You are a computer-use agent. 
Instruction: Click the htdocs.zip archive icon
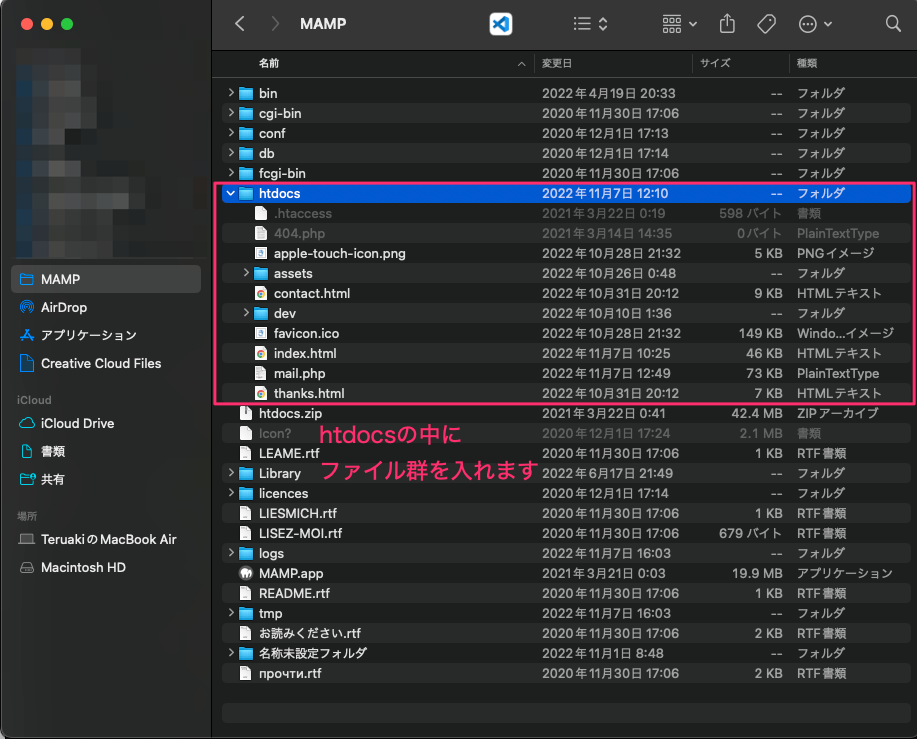246,413
